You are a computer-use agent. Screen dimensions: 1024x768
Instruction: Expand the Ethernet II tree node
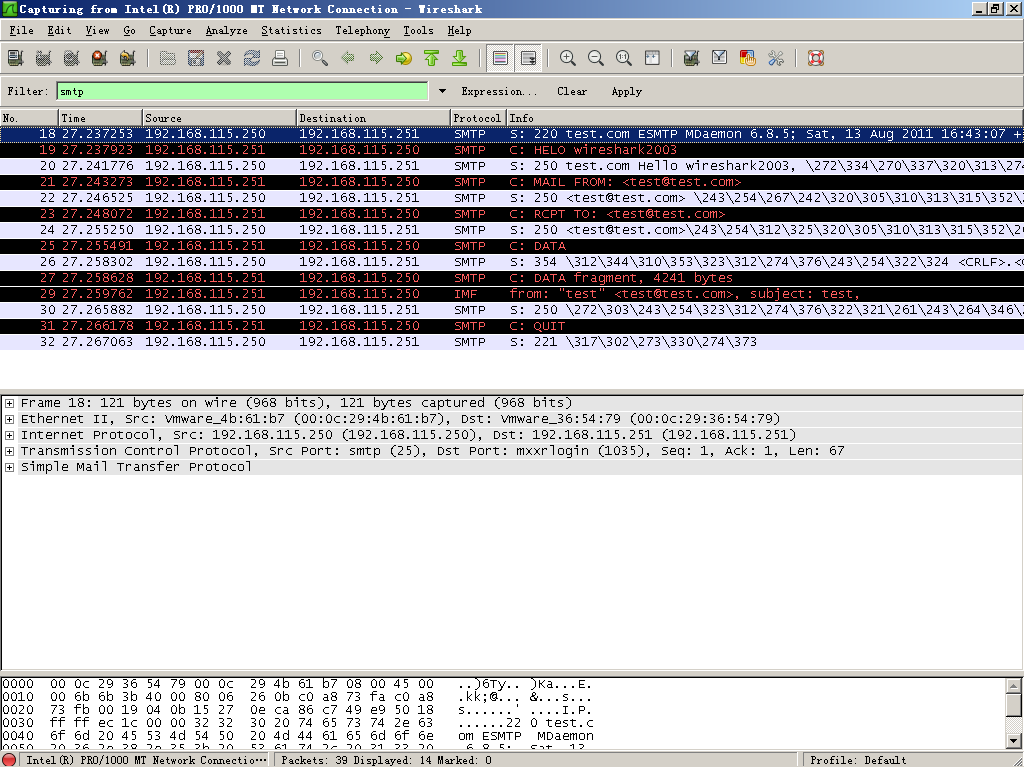click(x=9, y=419)
